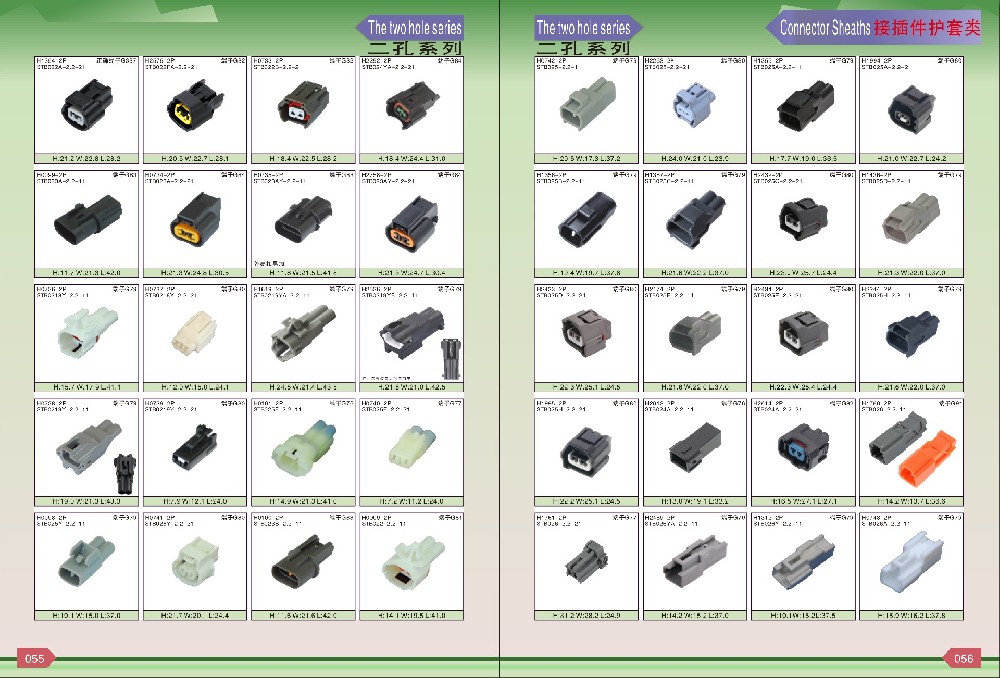
Task: Choose the black connector with white clip
Action: (x=412, y=334)
